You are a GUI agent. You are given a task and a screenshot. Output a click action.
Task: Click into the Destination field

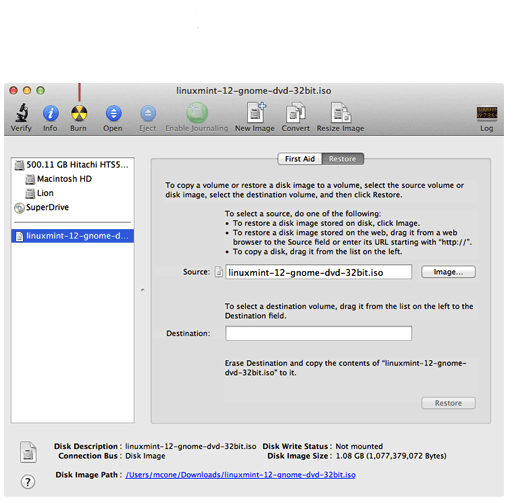[319, 333]
